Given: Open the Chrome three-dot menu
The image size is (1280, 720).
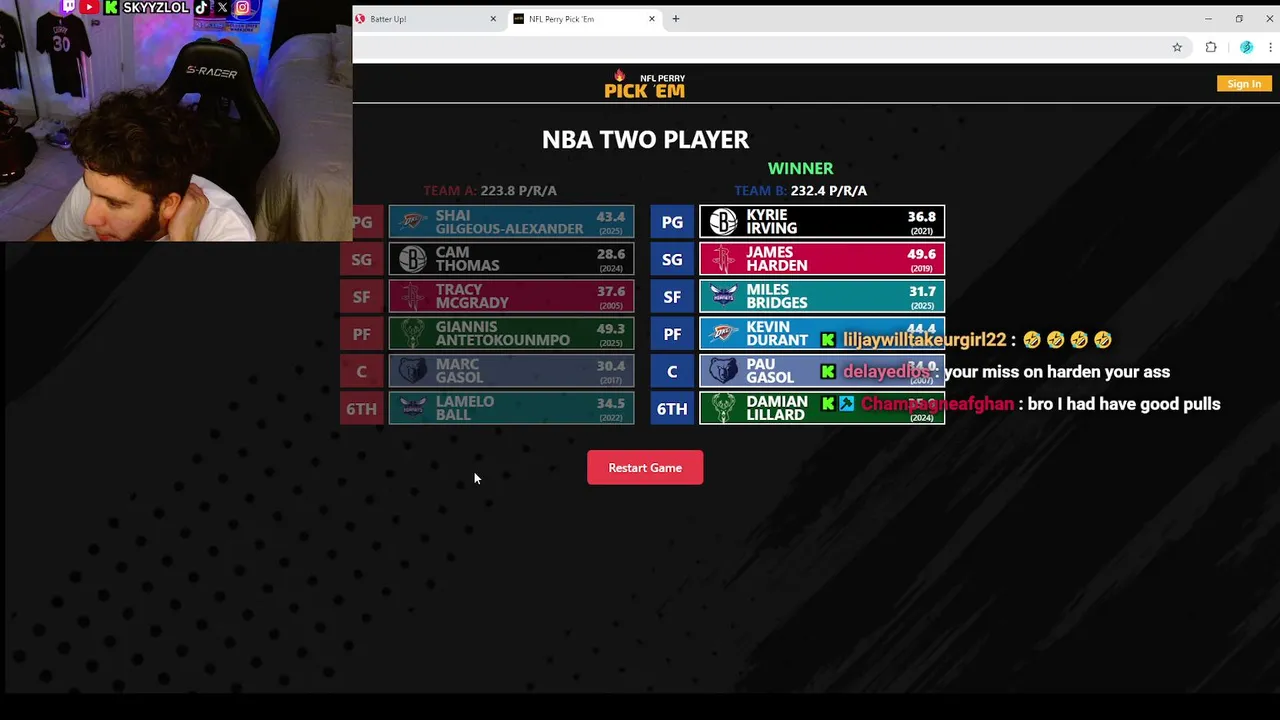Looking at the screenshot, I should 1271,47.
